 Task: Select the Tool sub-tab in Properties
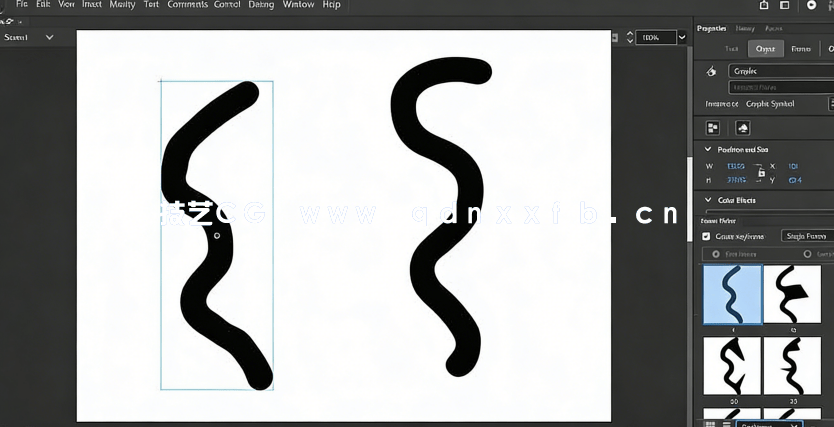click(x=731, y=48)
